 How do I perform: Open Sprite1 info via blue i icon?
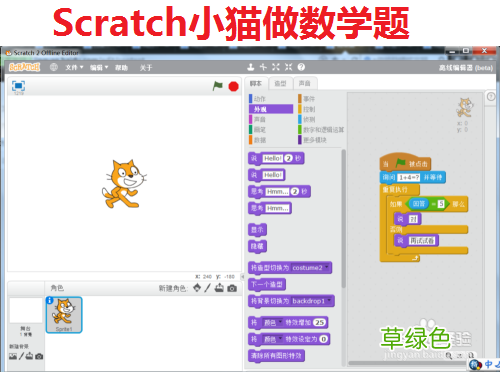click(x=49, y=300)
